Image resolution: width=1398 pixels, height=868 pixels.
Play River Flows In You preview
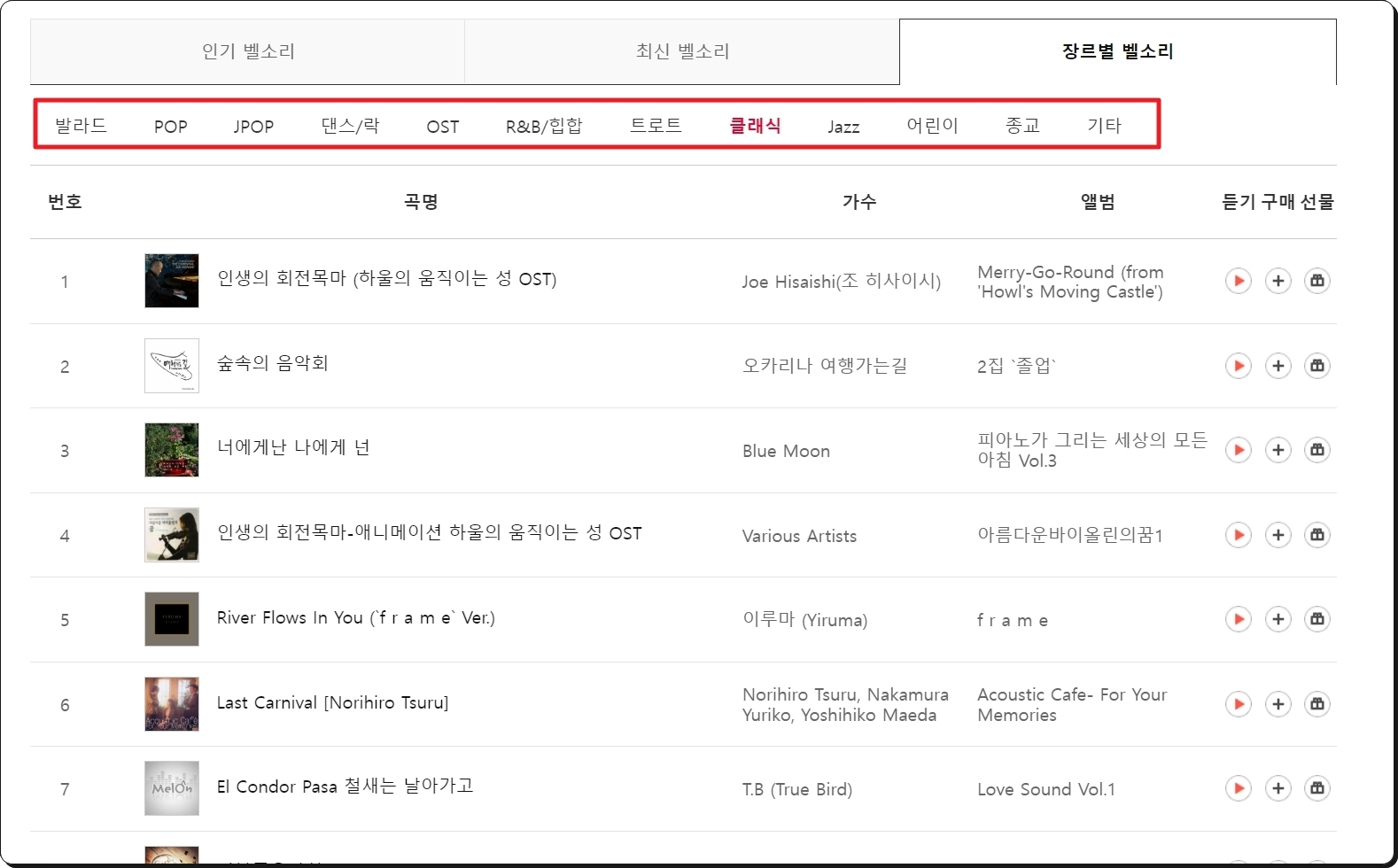pos(1238,619)
